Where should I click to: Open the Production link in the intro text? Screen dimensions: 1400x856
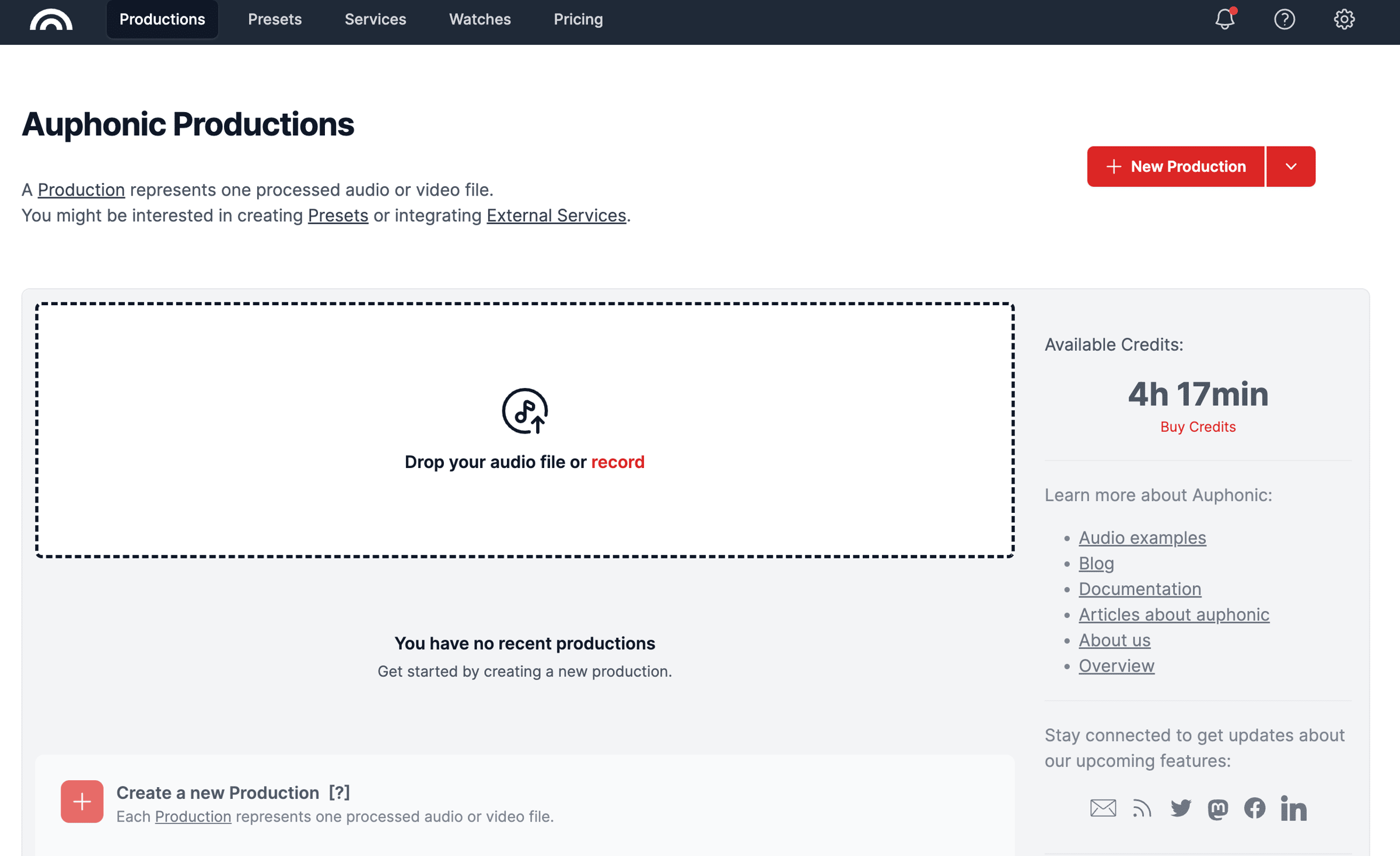[81, 190]
